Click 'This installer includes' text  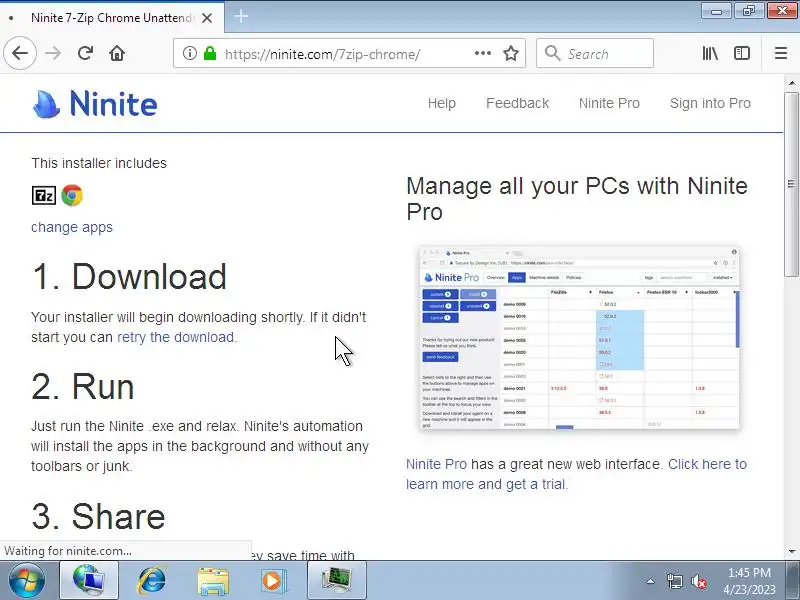[99, 163]
